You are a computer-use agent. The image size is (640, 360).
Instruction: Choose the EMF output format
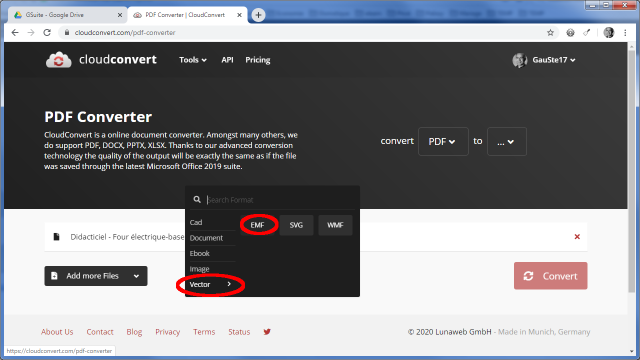pyautogui.click(x=257, y=225)
